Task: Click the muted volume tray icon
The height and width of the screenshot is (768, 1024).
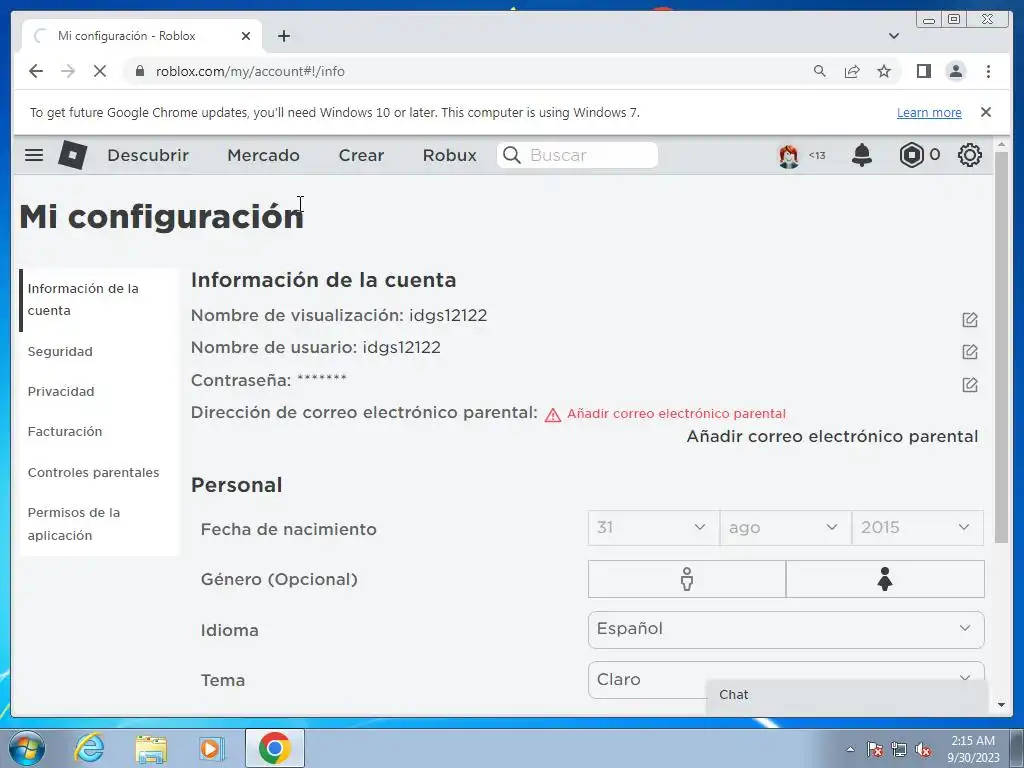Action: coord(922,749)
